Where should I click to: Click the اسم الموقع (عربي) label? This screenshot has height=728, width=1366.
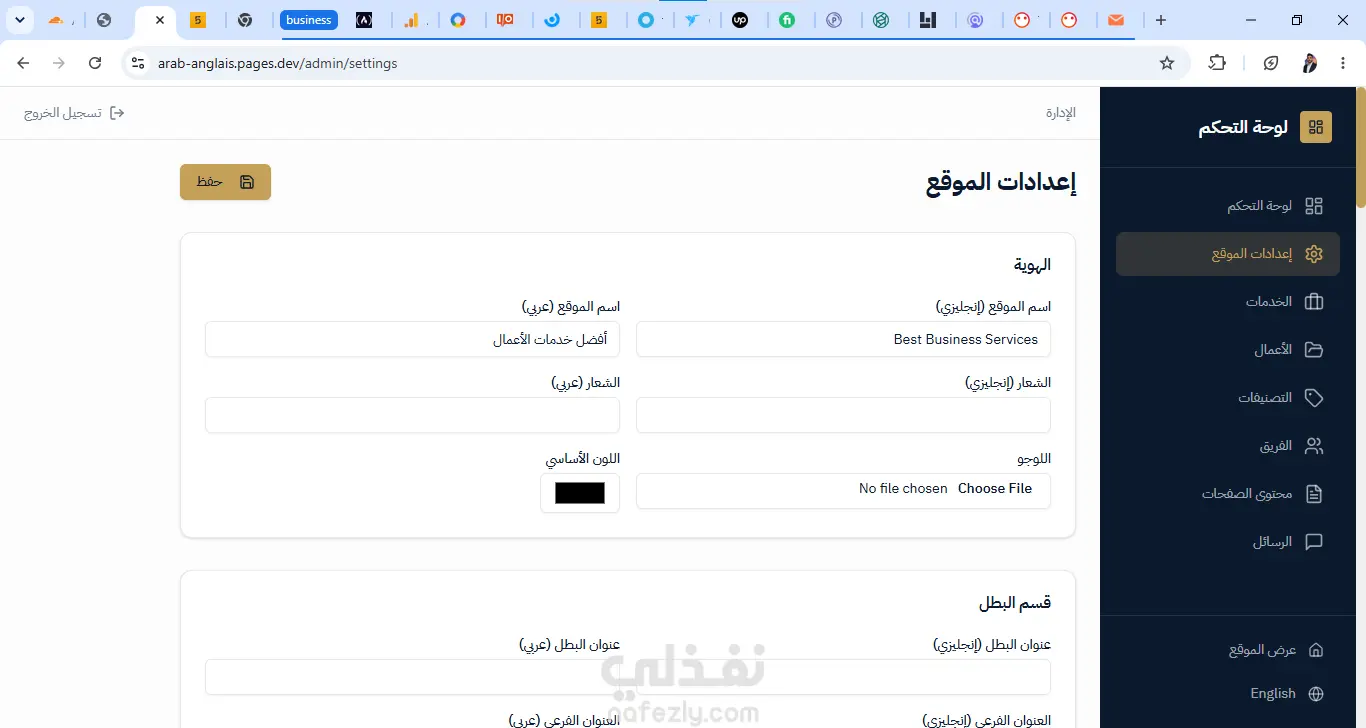pos(571,307)
